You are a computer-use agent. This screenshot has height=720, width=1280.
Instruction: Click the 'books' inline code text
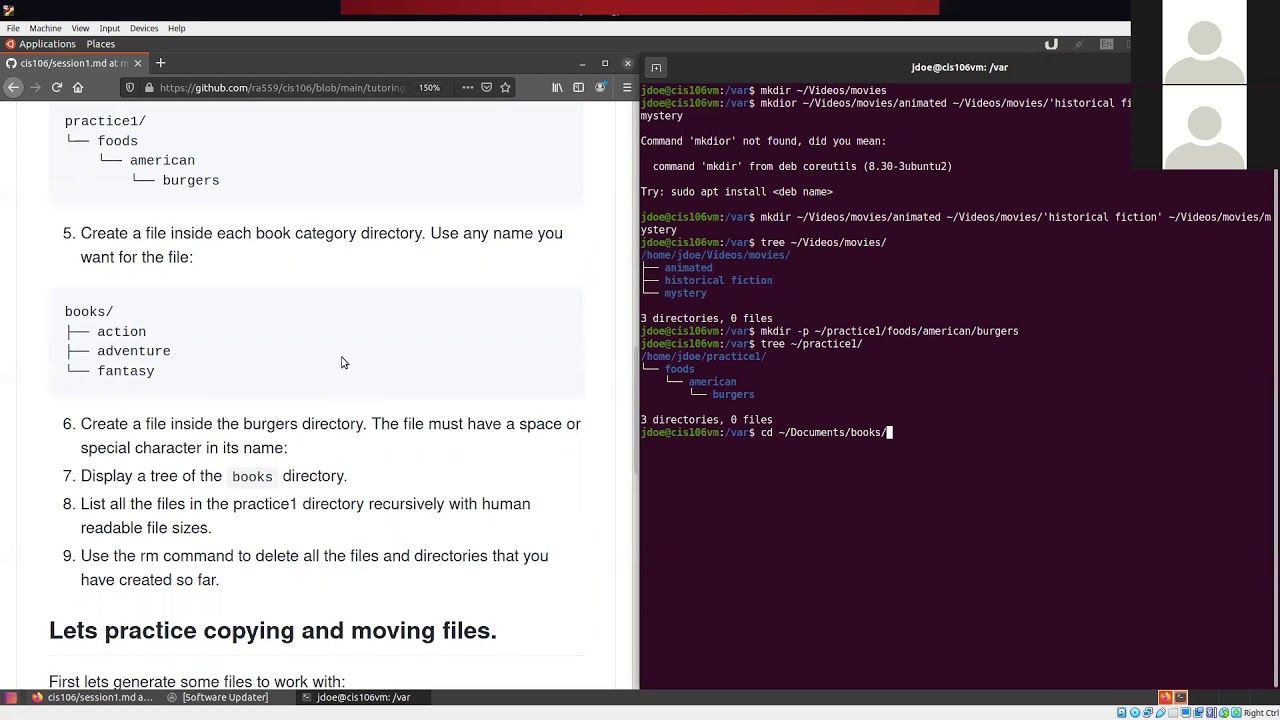252,477
